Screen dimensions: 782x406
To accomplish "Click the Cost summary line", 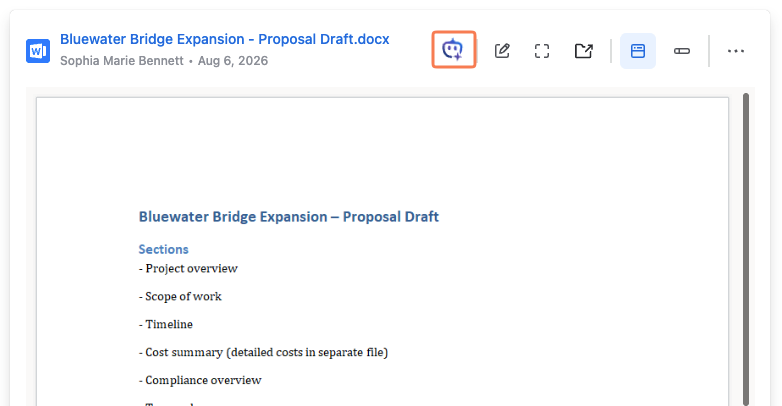I will coord(263,352).
